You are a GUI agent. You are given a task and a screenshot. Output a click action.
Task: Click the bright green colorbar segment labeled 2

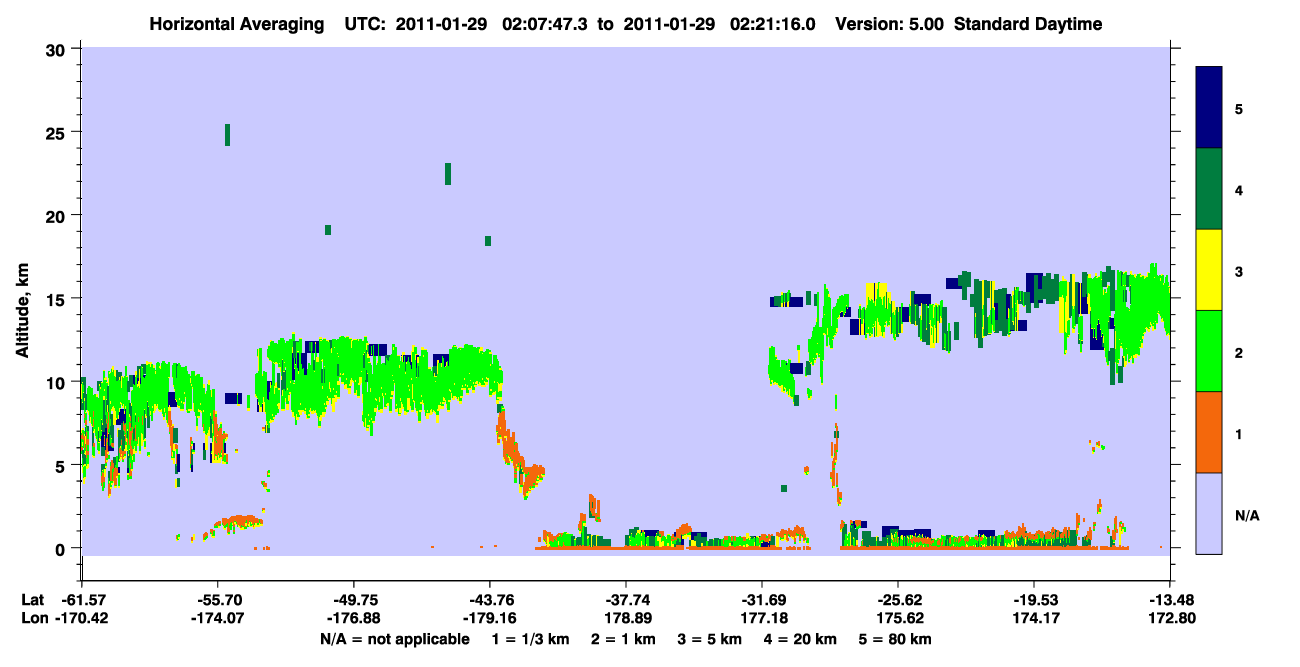point(1209,350)
